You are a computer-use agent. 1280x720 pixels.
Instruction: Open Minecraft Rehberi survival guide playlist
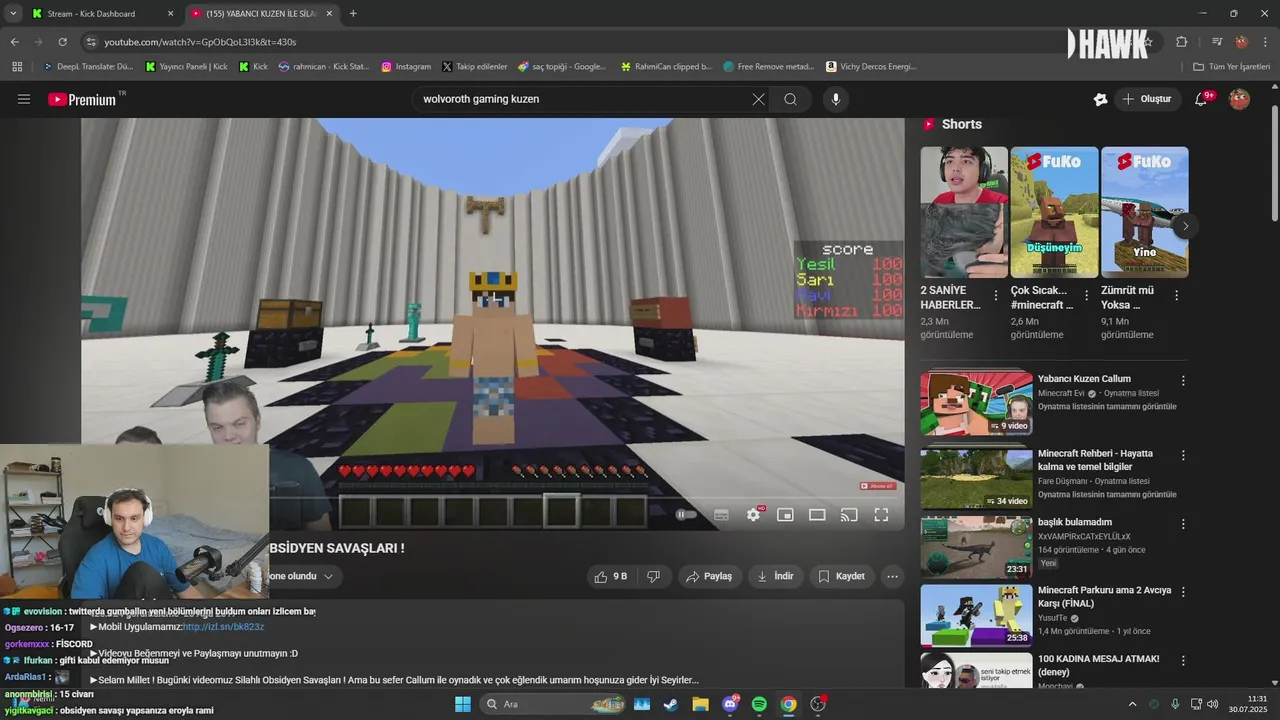tap(976, 477)
